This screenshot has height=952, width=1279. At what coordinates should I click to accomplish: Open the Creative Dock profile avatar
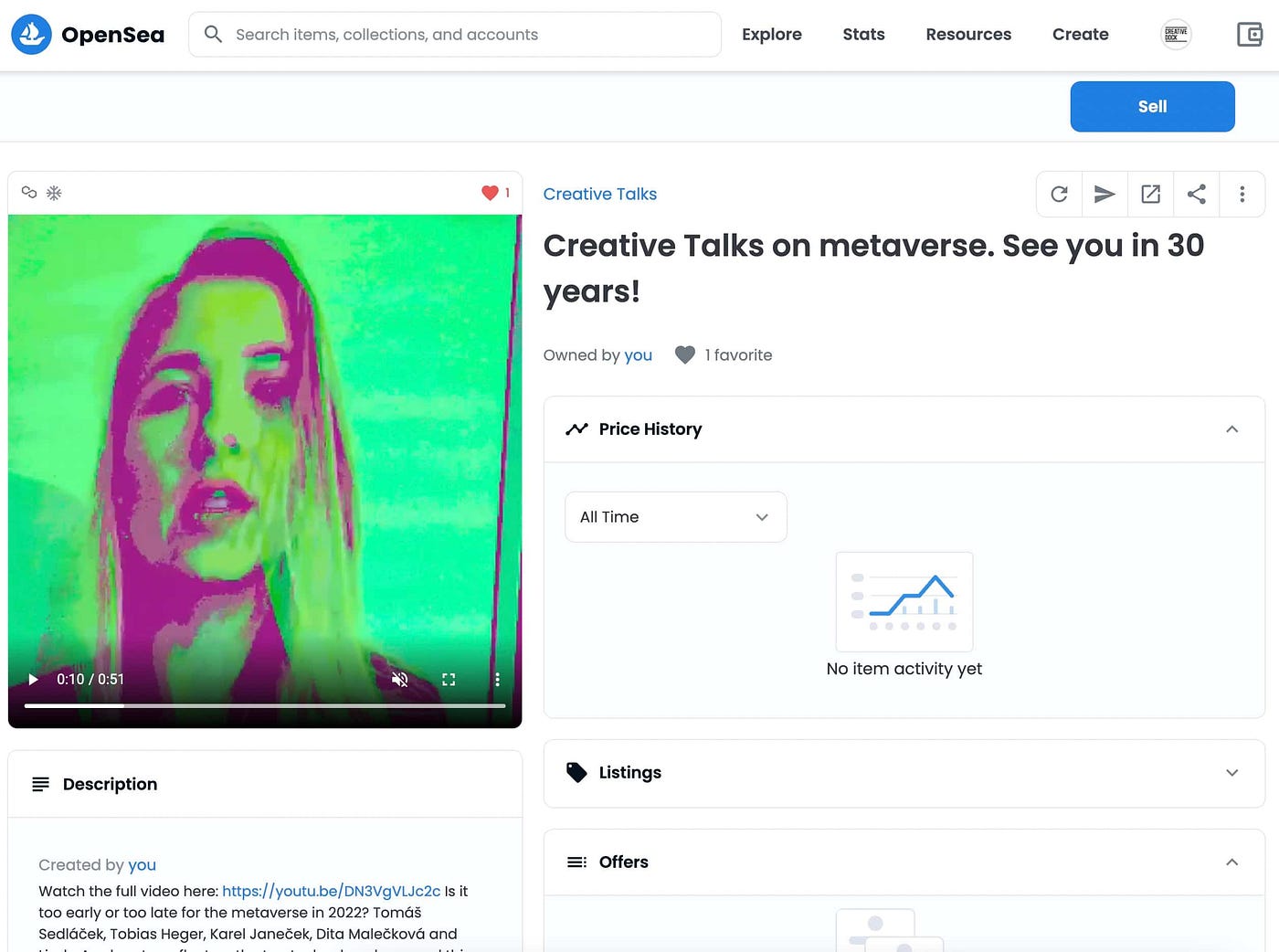(x=1176, y=35)
